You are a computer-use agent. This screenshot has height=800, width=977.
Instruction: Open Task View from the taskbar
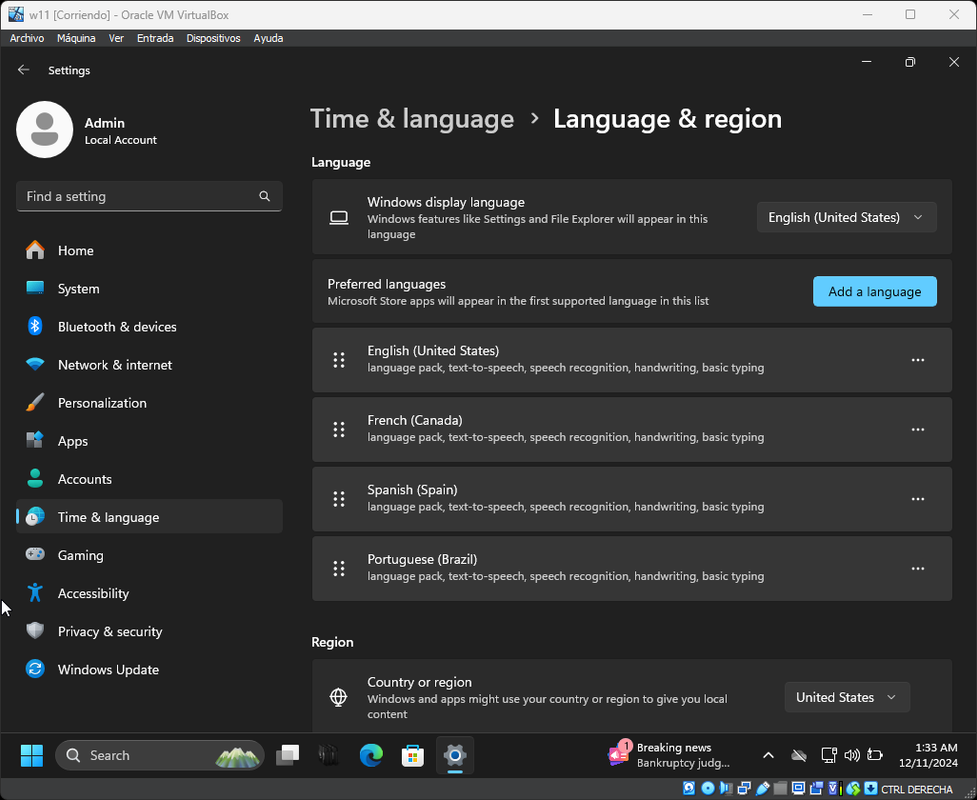287,755
